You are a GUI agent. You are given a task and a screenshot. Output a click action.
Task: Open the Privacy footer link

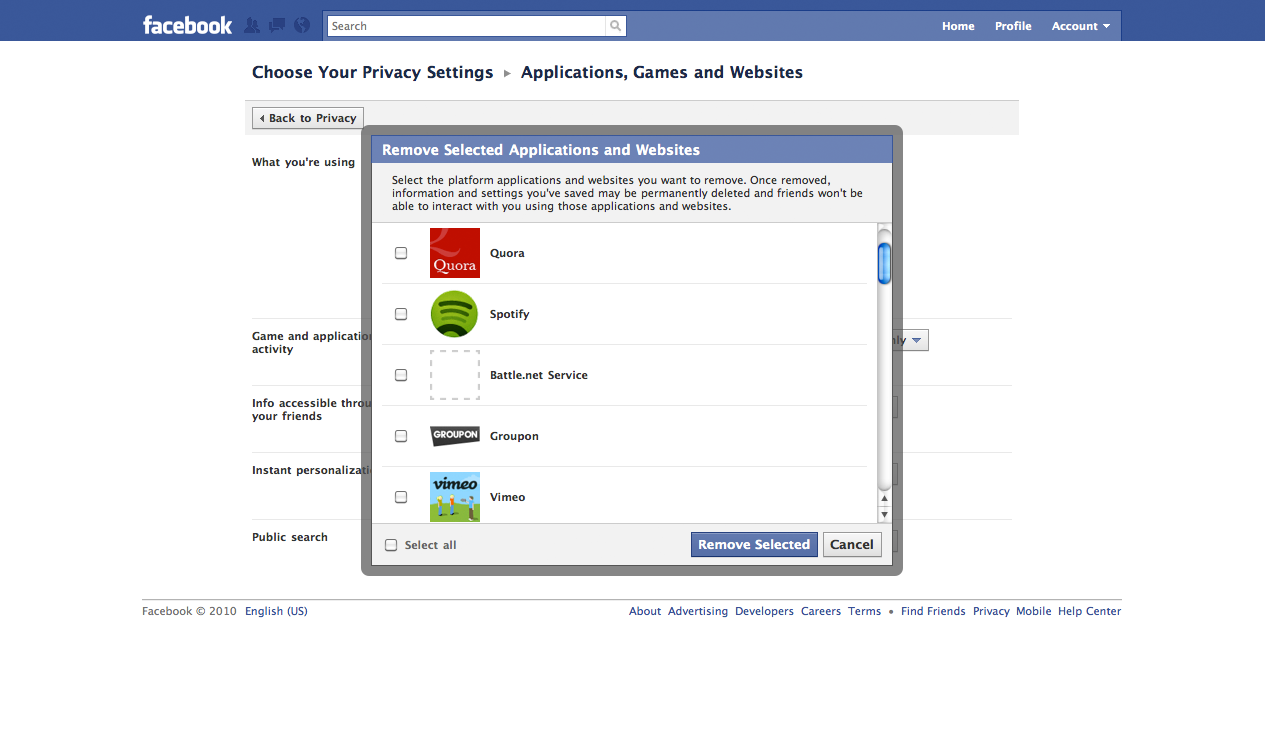[991, 611]
